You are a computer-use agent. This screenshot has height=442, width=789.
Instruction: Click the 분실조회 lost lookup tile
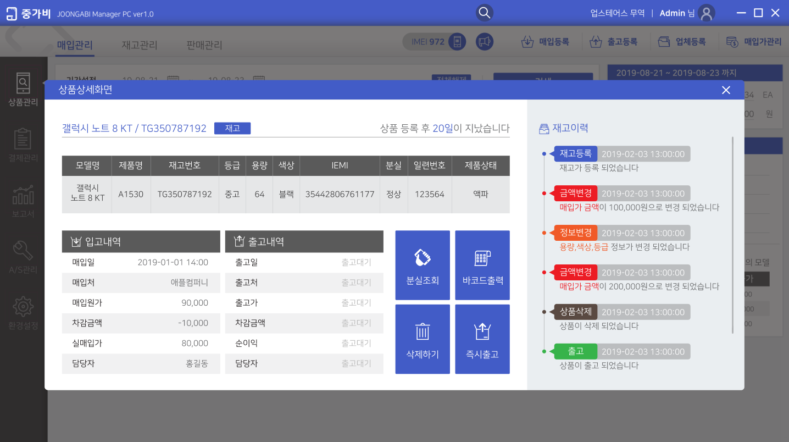[422, 264]
